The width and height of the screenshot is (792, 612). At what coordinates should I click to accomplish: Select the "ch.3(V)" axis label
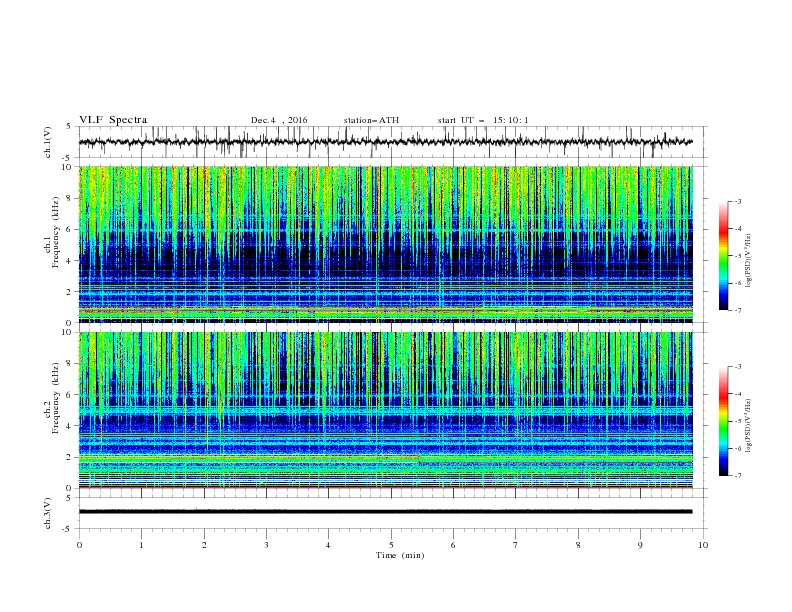48,513
